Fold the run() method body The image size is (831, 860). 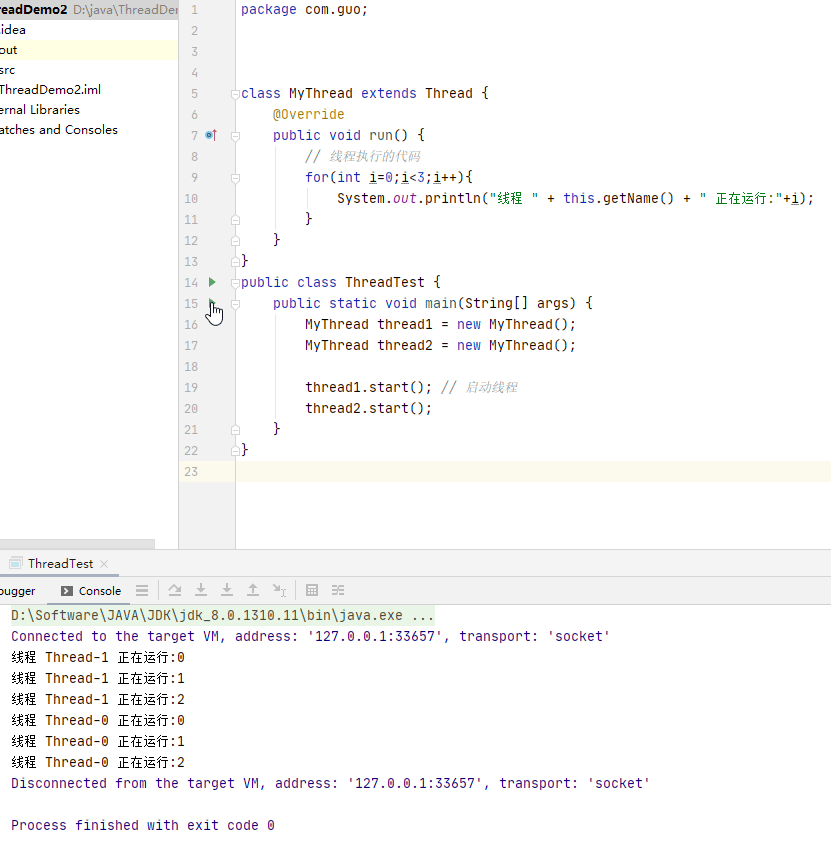point(235,136)
